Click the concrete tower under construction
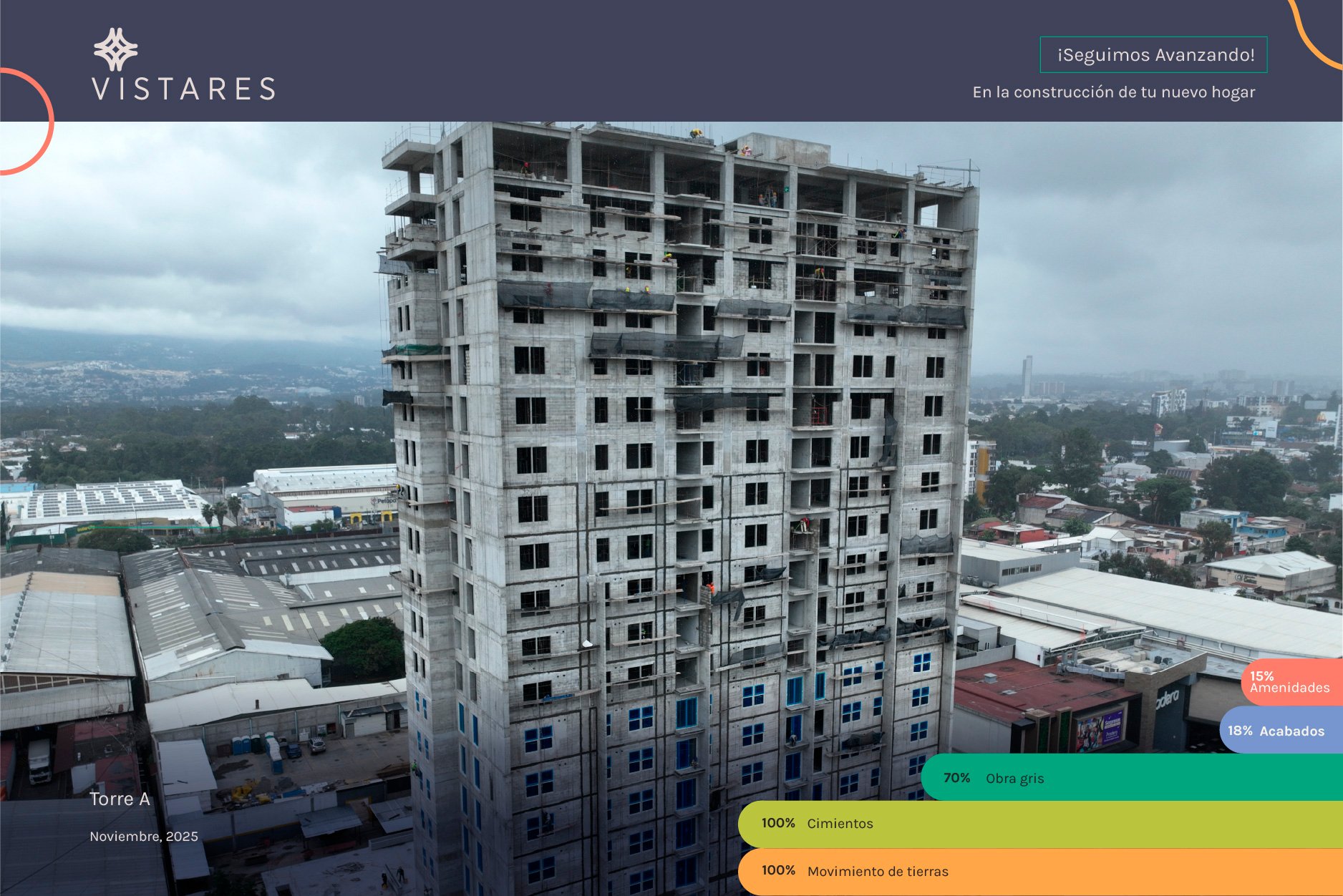Viewport: 1343px width, 896px height. (680, 465)
